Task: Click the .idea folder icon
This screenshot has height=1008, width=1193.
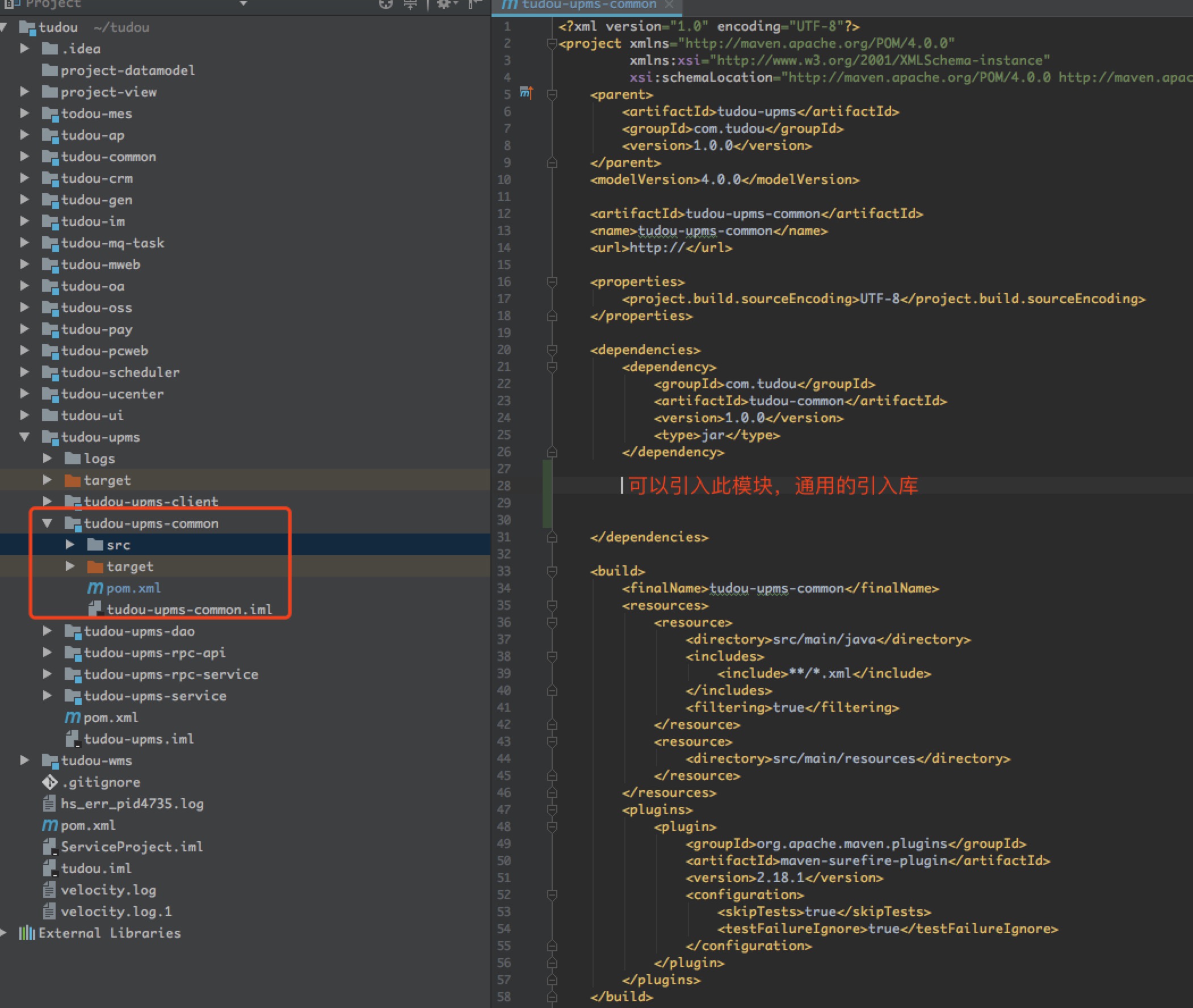Action: pos(51,49)
